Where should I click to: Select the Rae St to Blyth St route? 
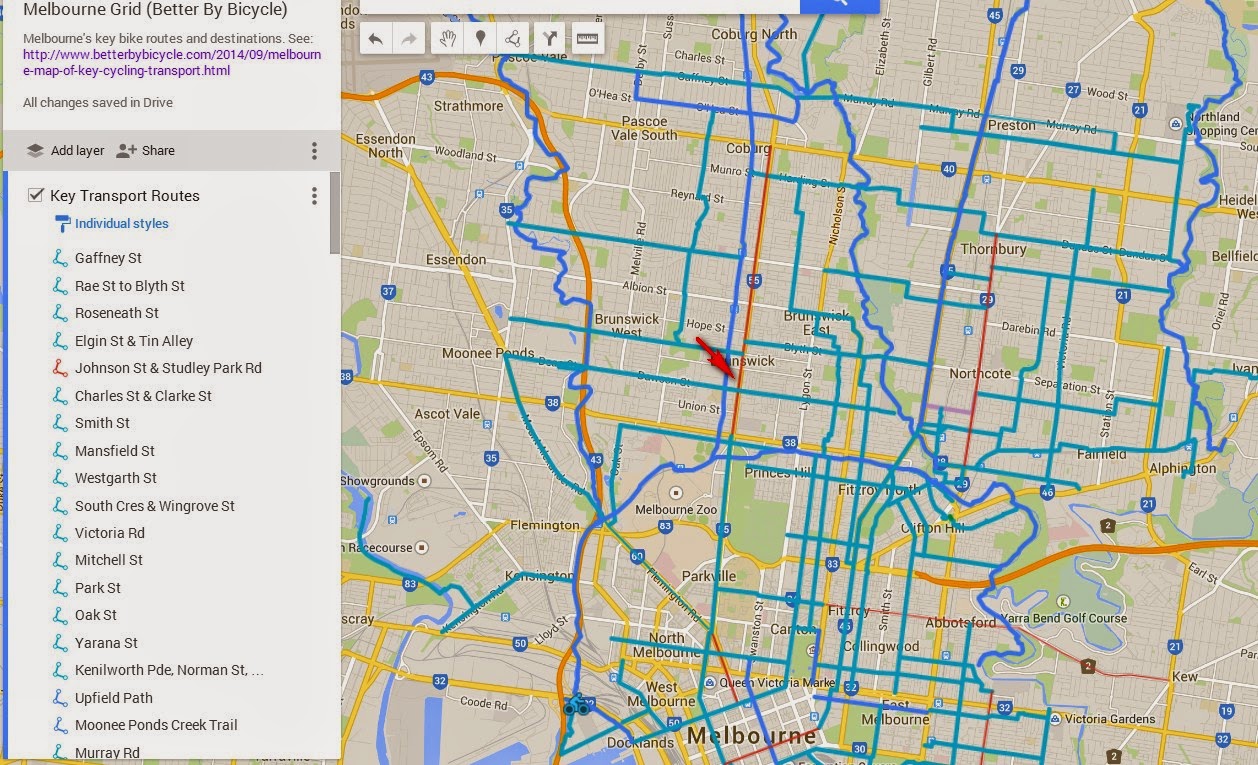click(130, 286)
